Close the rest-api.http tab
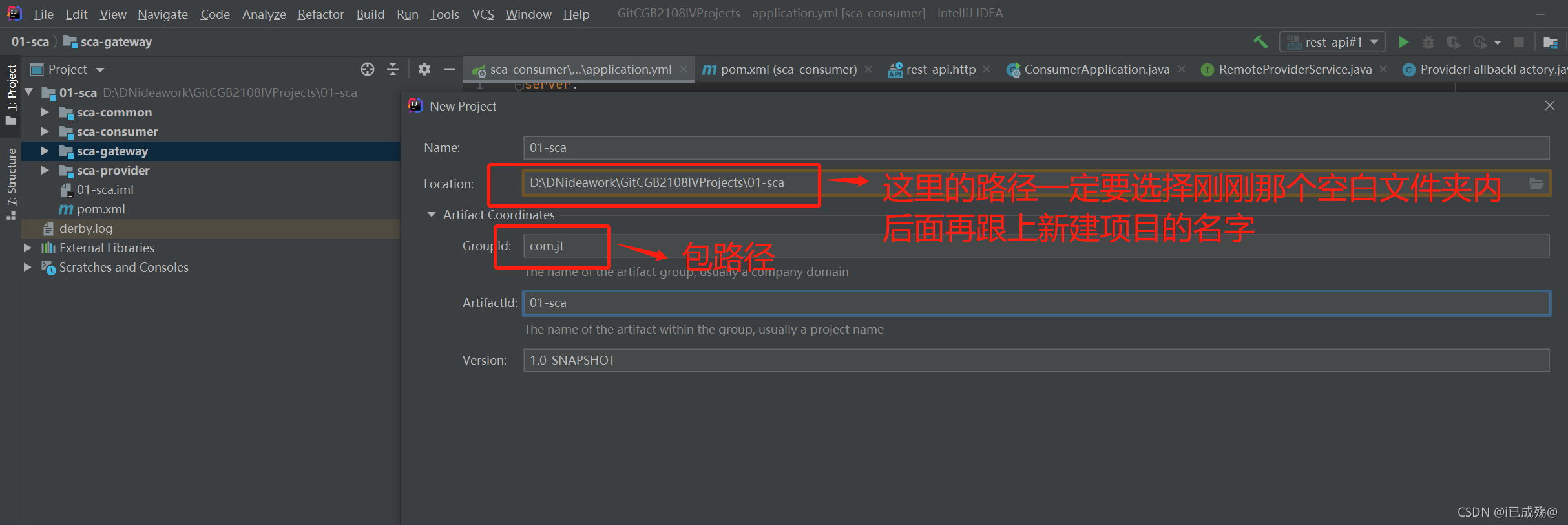 987,69
